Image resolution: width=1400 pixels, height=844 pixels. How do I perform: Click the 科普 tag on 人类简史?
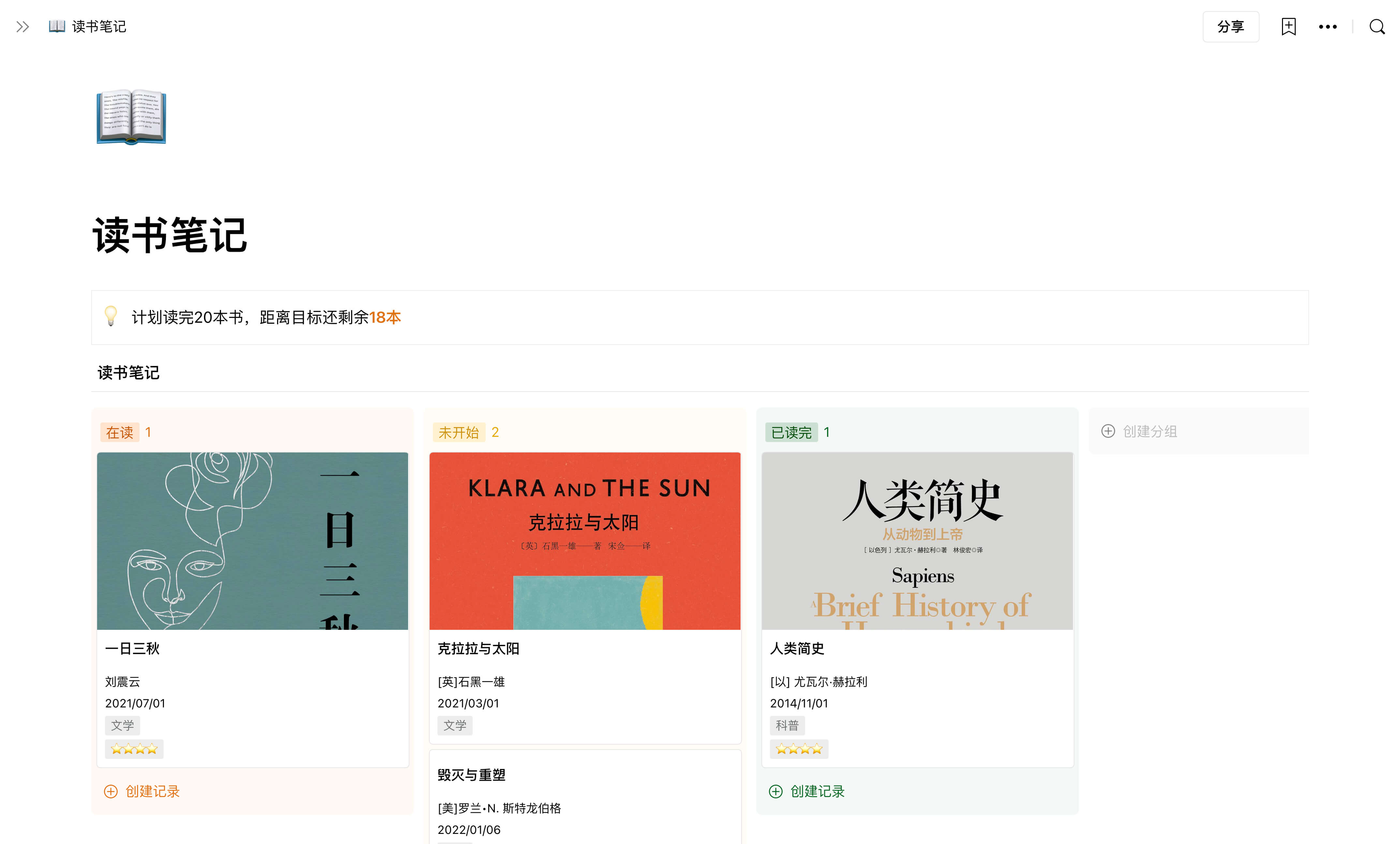pyautogui.click(x=787, y=725)
